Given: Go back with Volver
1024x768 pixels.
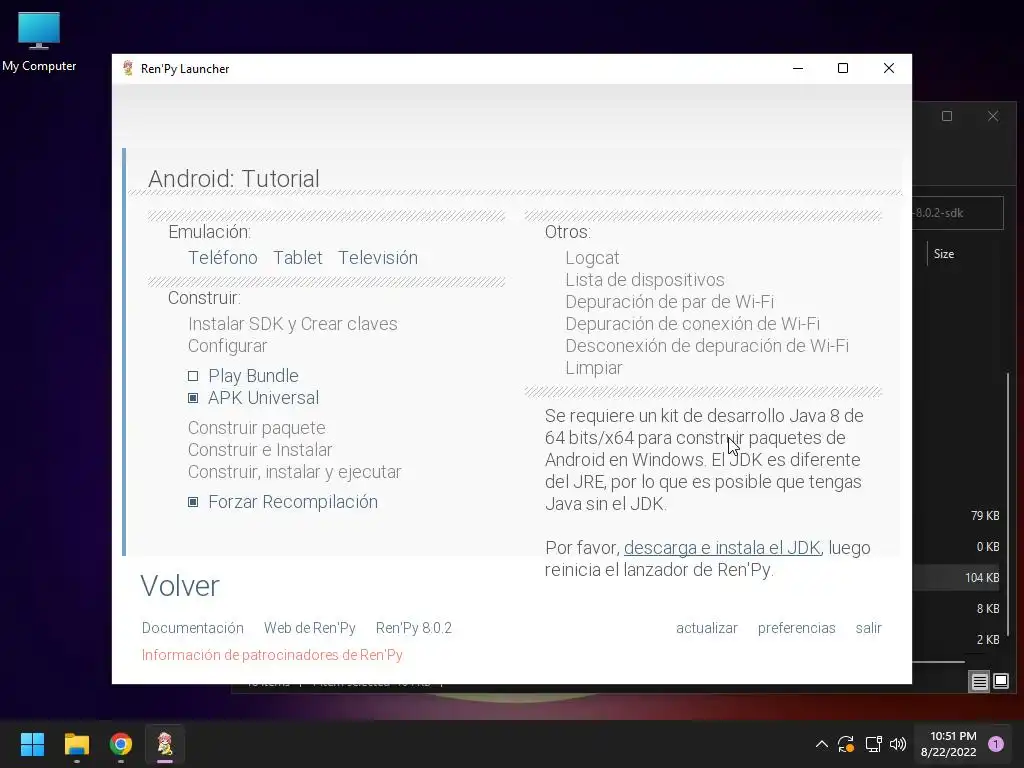Looking at the screenshot, I should [x=180, y=586].
